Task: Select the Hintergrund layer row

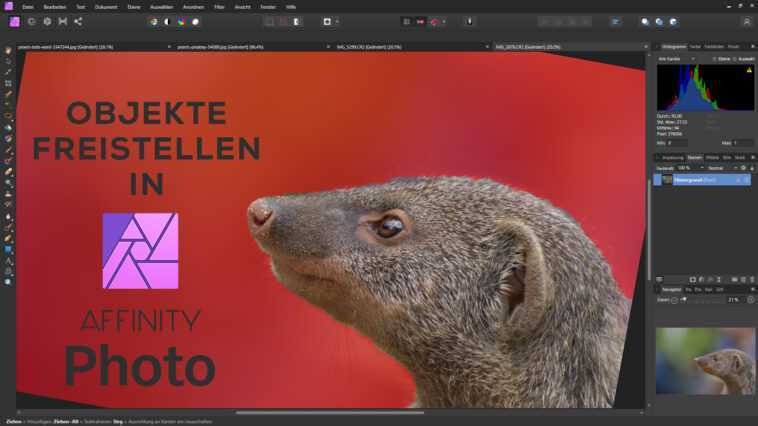Action: (702, 180)
